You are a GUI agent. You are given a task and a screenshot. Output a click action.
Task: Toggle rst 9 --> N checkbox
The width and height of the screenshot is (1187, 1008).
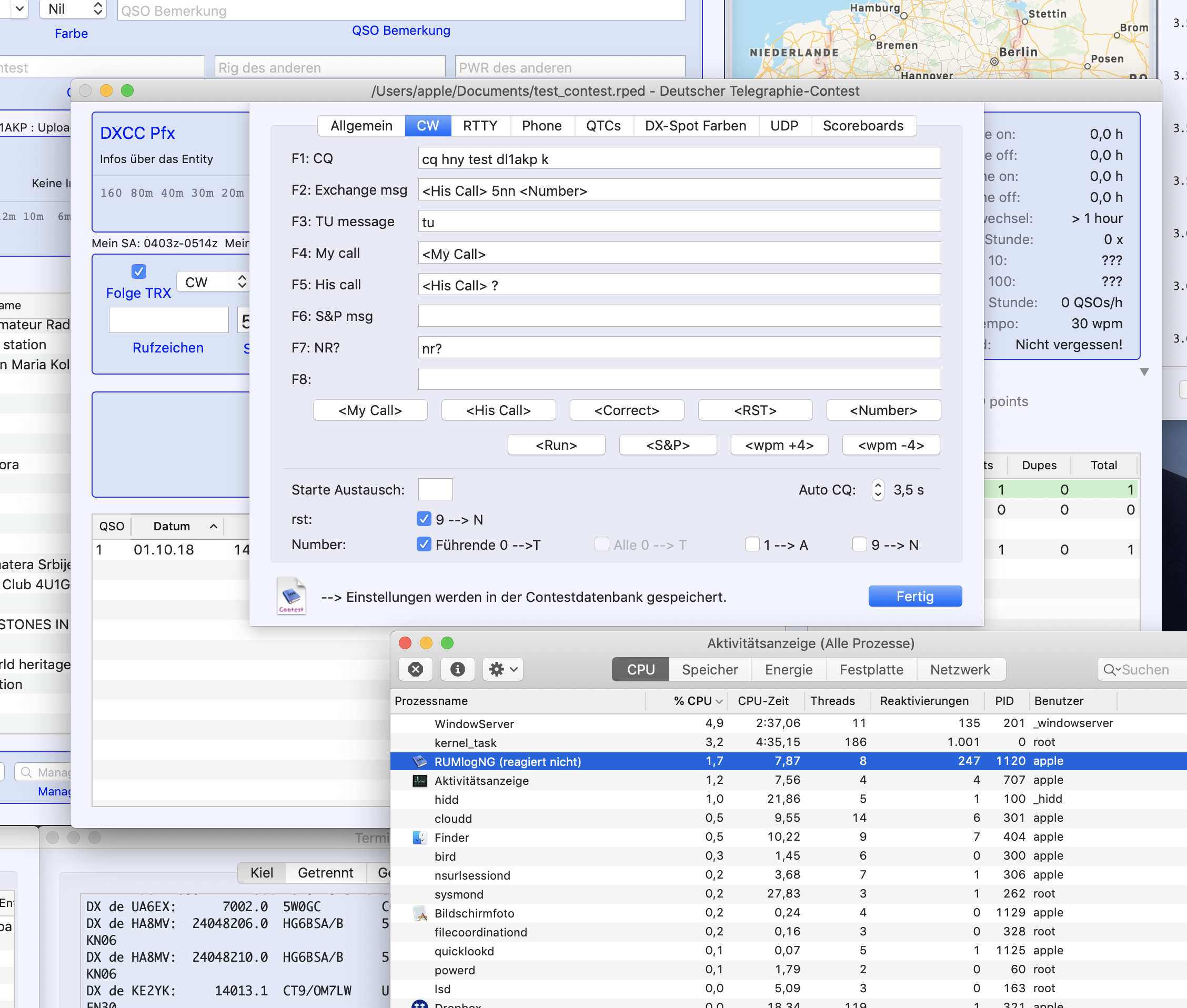(424, 519)
